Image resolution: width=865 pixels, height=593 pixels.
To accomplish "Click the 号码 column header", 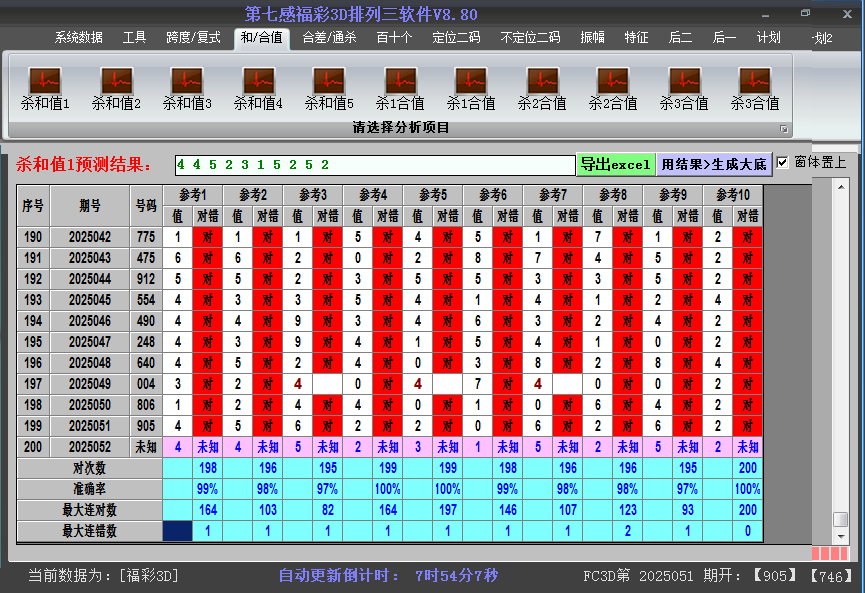I will [146, 206].
